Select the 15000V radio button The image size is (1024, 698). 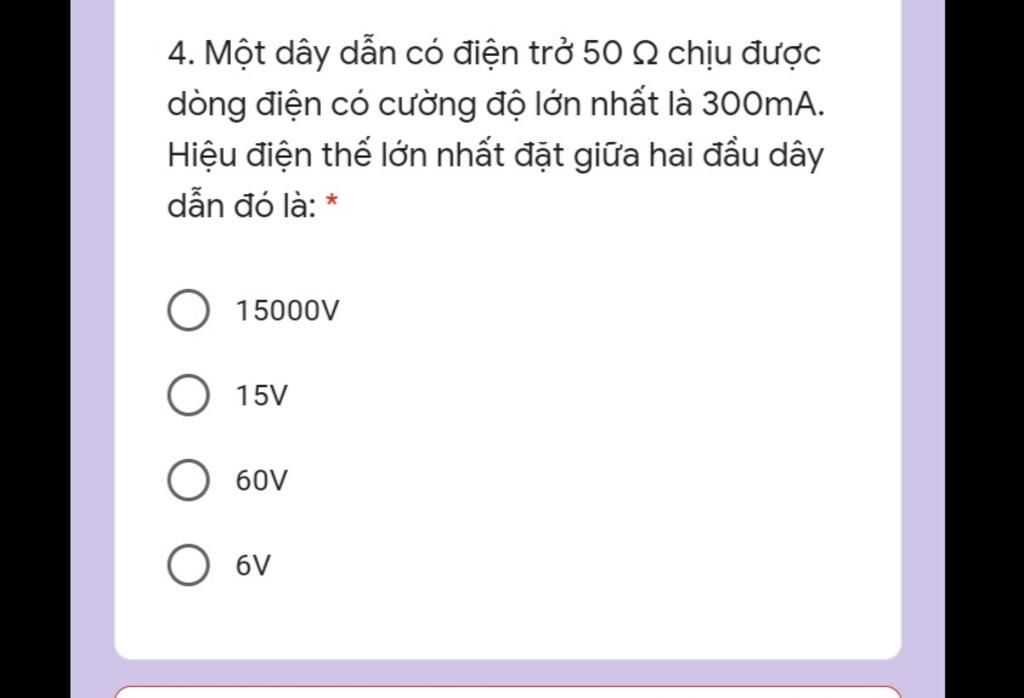click(188, 310)
